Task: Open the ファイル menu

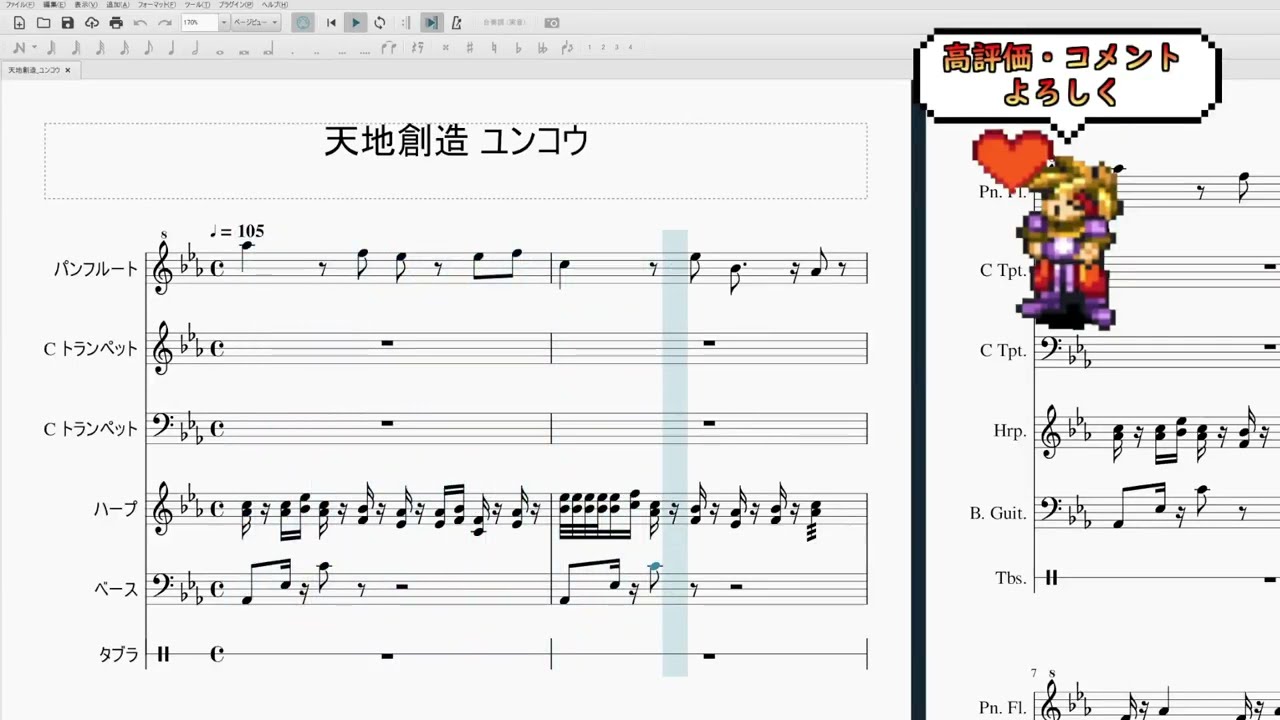Action: (x=18, y=5)
